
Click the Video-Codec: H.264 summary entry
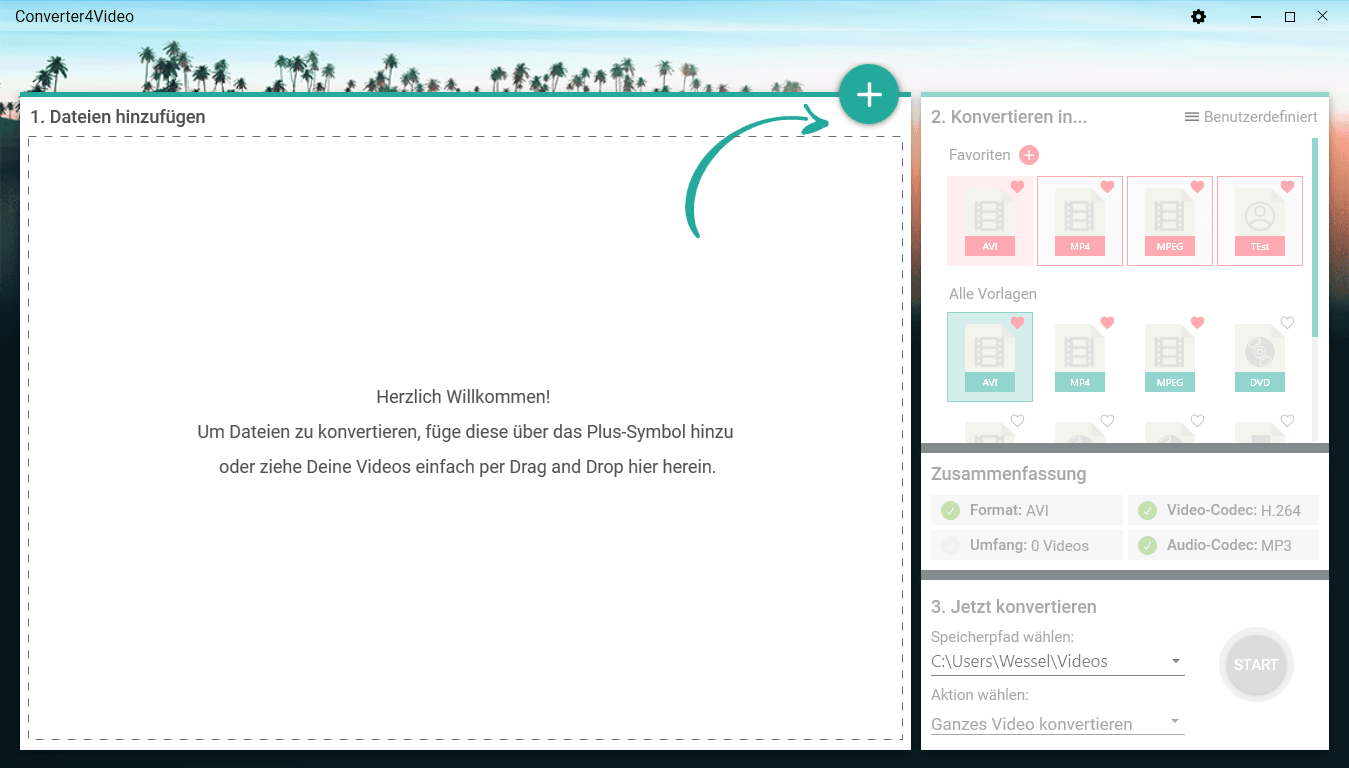pyautogui.click(x=1223, y=510)
